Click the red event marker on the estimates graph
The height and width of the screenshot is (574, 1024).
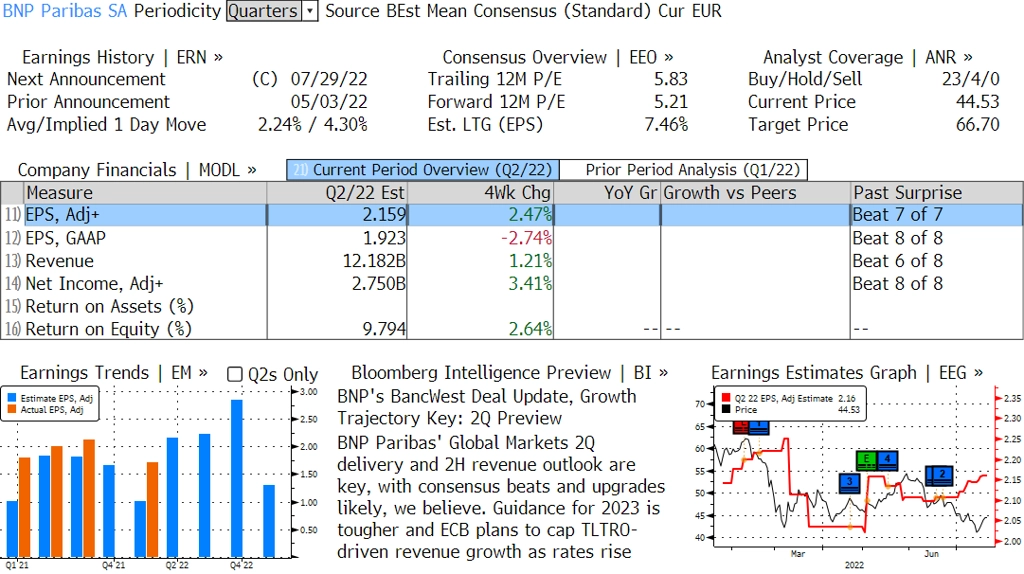point(741,428)
